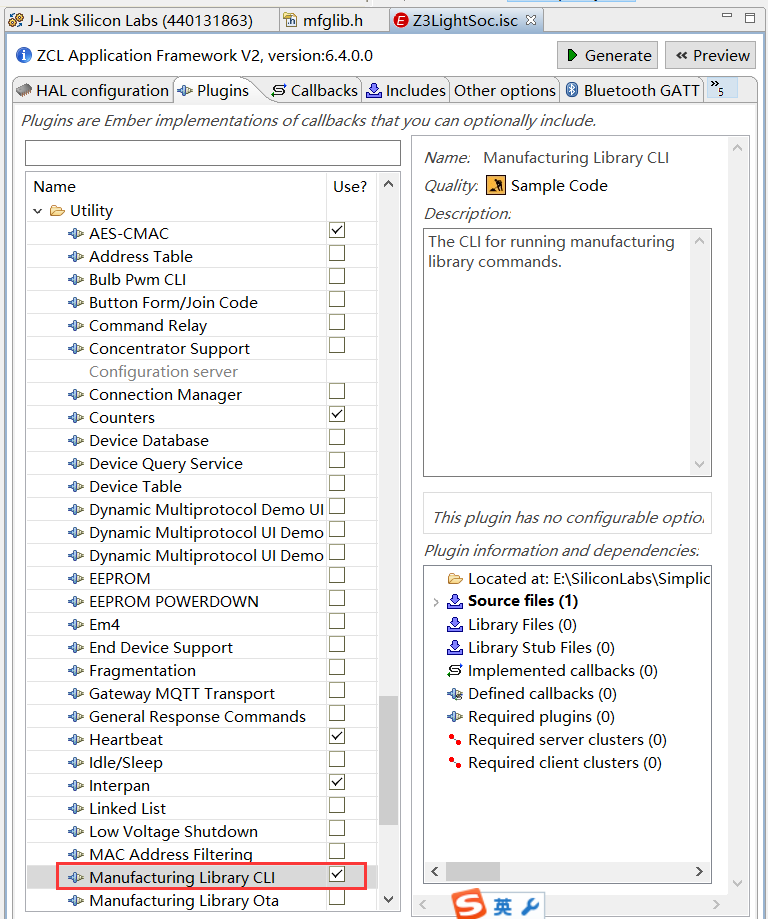Click the plugin icon next to Heartbeat
This screenshot has height=919, width=768.
pos(76,740)
